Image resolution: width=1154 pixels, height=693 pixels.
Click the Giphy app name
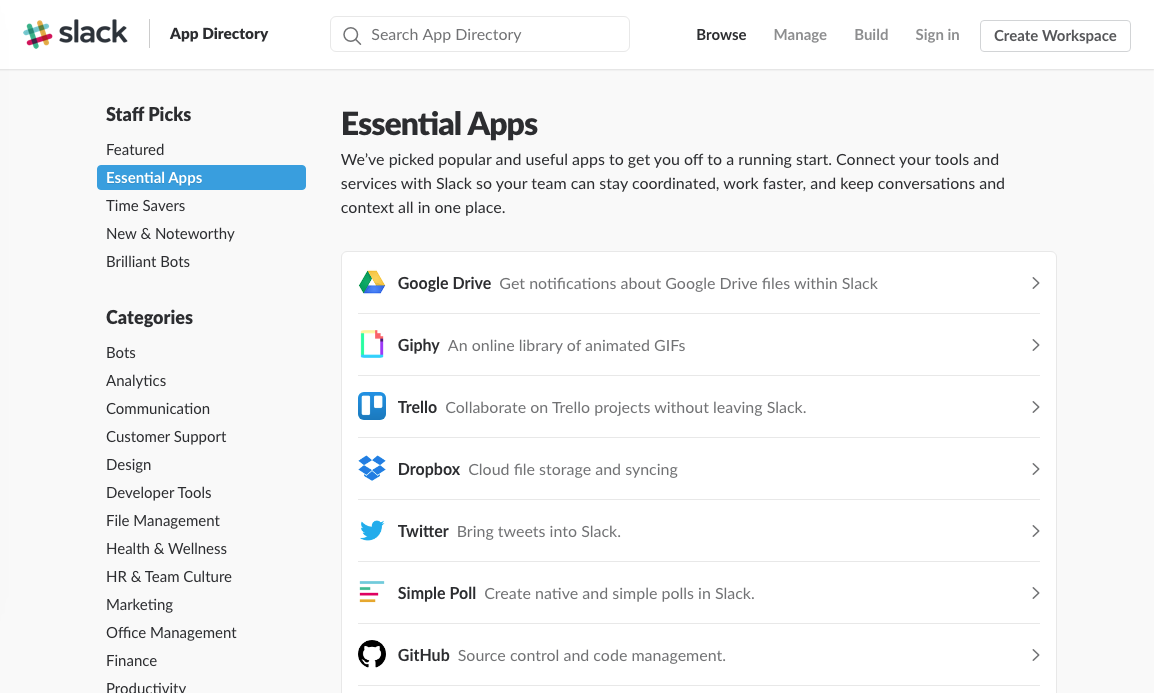click(x=418, y=345)
